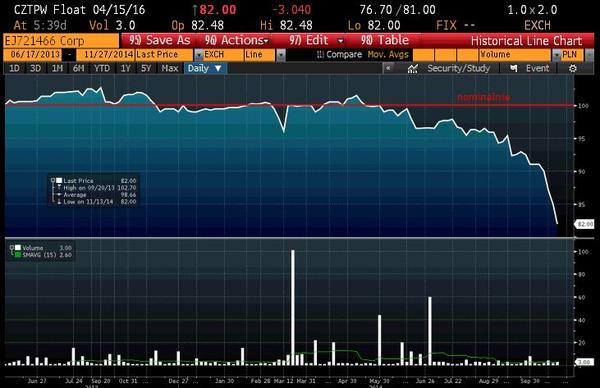This screenshot has width=600, height=388.
Task: Select the 6M time range tab
Action: tap(78, 68)
